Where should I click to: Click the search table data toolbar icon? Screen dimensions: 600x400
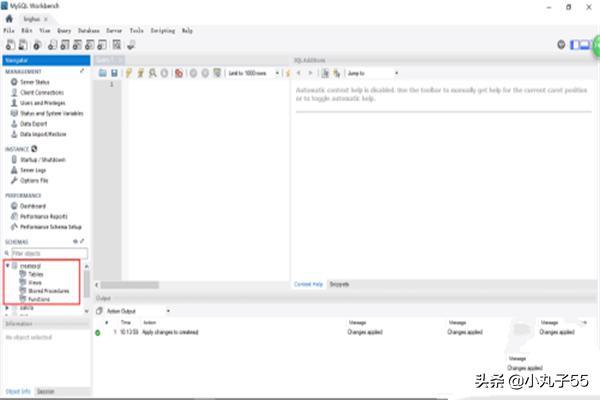(x=117, y=45)
